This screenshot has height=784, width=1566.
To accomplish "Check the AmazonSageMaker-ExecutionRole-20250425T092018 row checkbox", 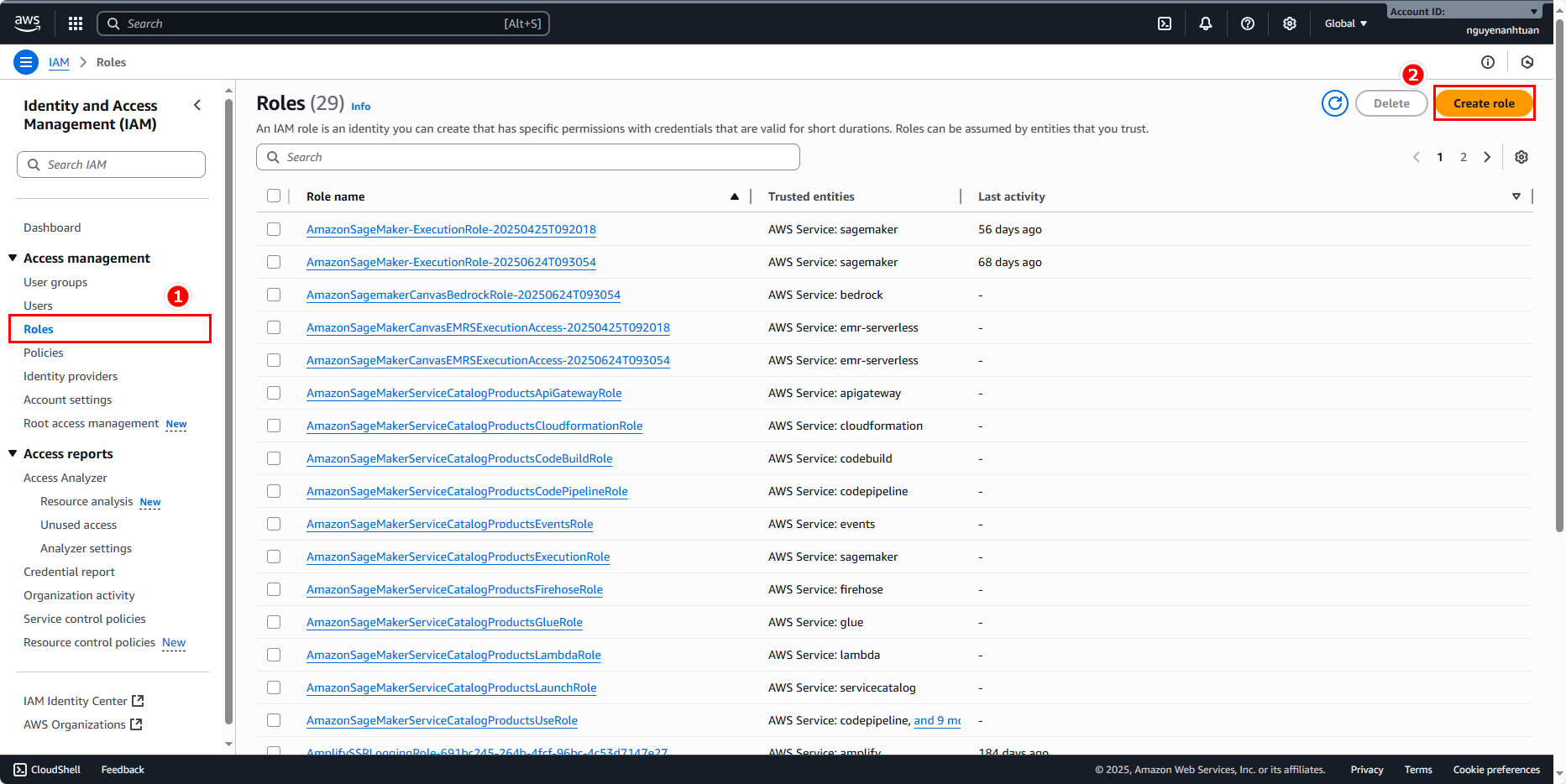I will click(x=274, y=229).
